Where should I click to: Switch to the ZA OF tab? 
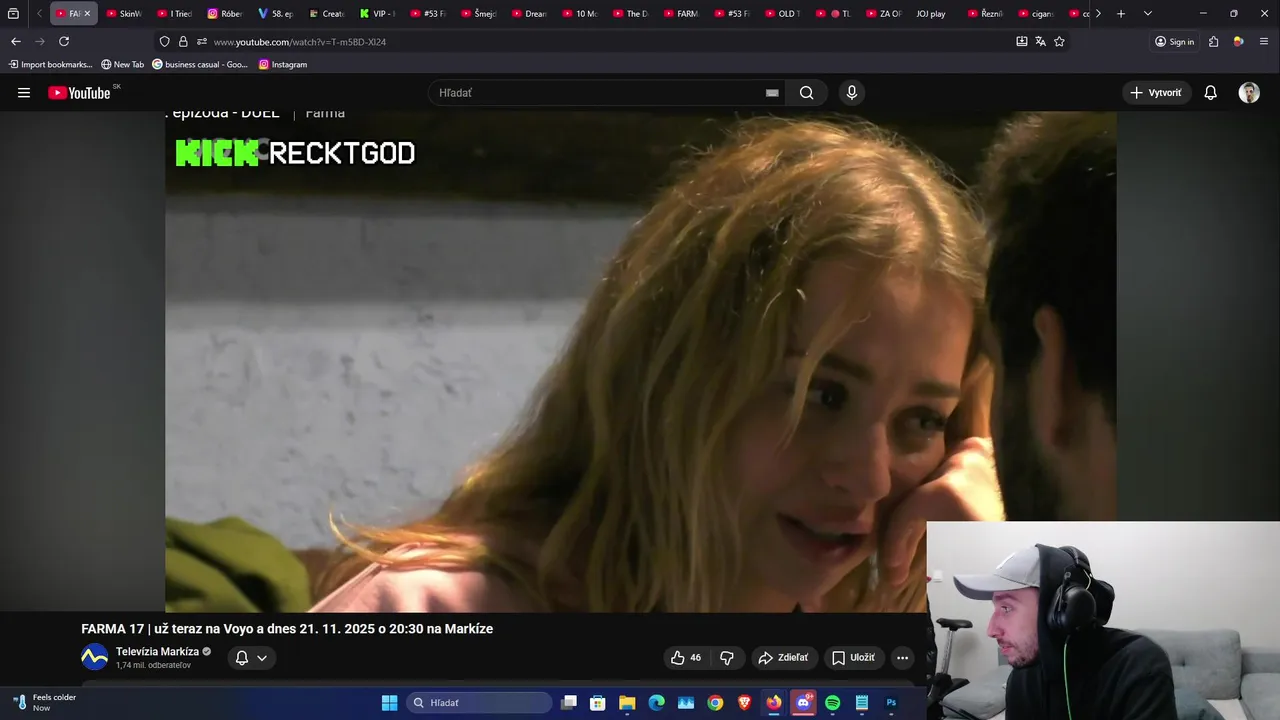pos(884,14)
